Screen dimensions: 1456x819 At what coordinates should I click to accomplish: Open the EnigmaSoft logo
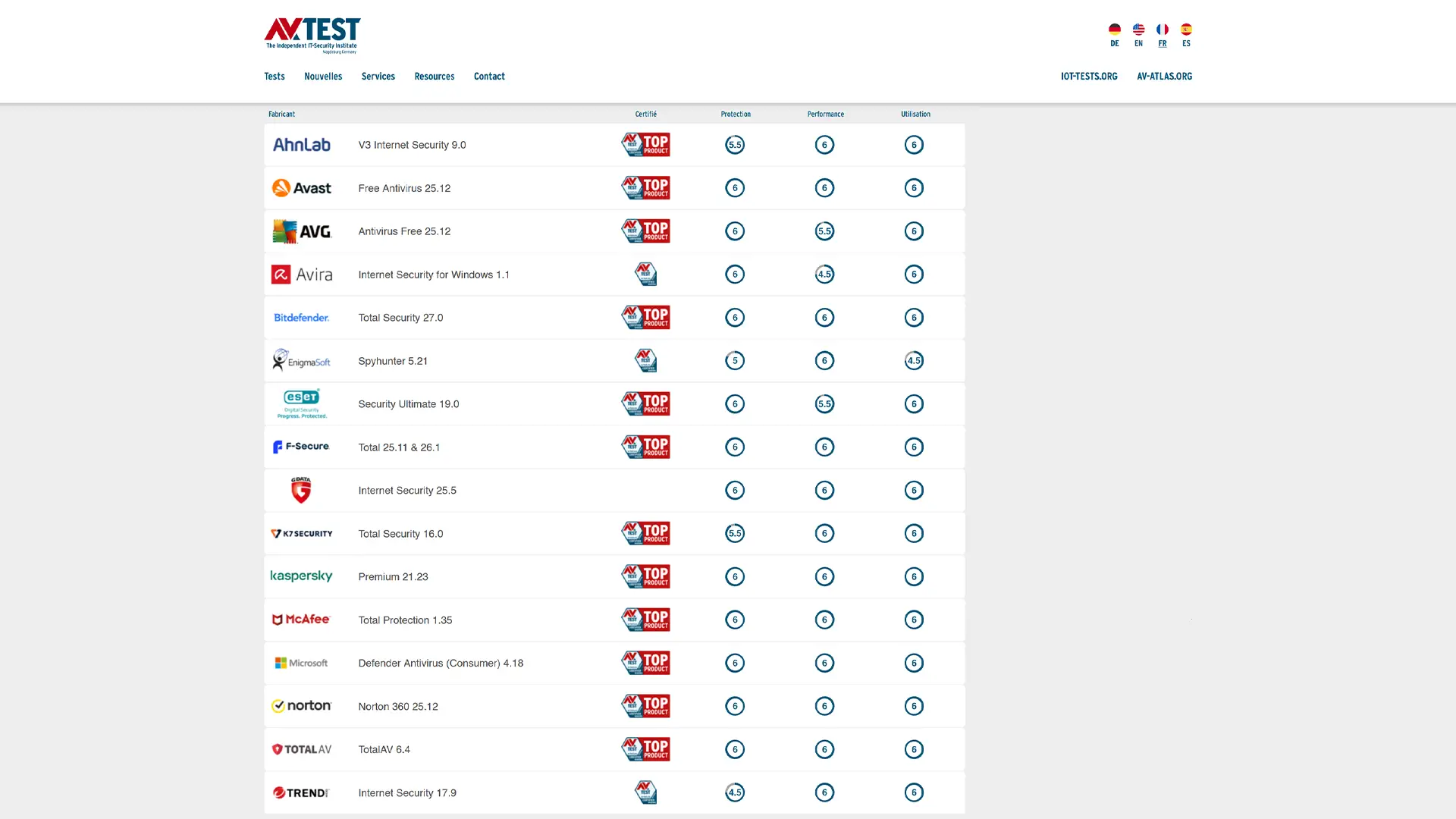pyautogui.click(x=301, y=361)
